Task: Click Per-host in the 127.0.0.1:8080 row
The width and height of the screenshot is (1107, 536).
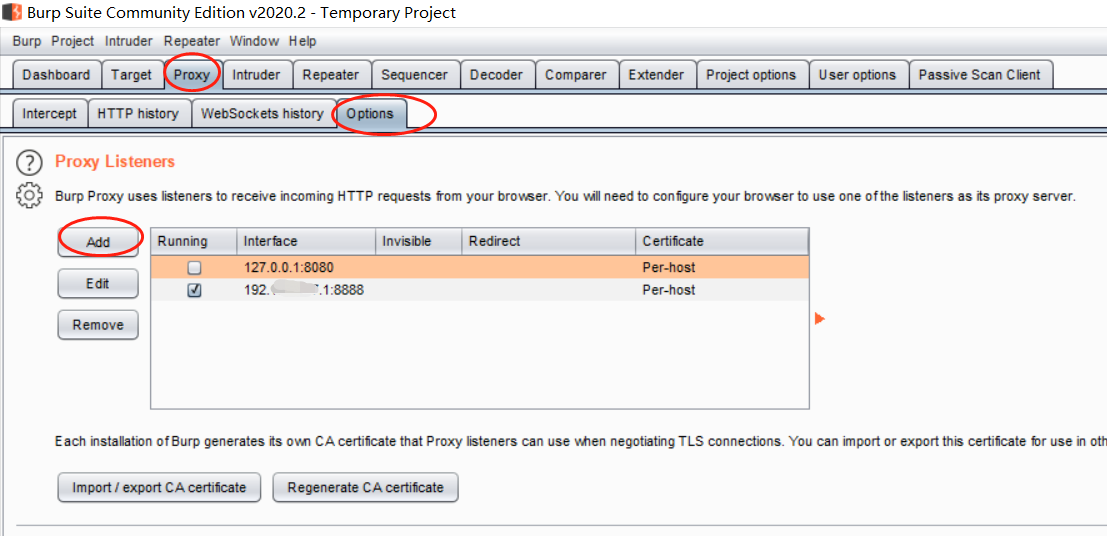Action: (x=669, y=268)
